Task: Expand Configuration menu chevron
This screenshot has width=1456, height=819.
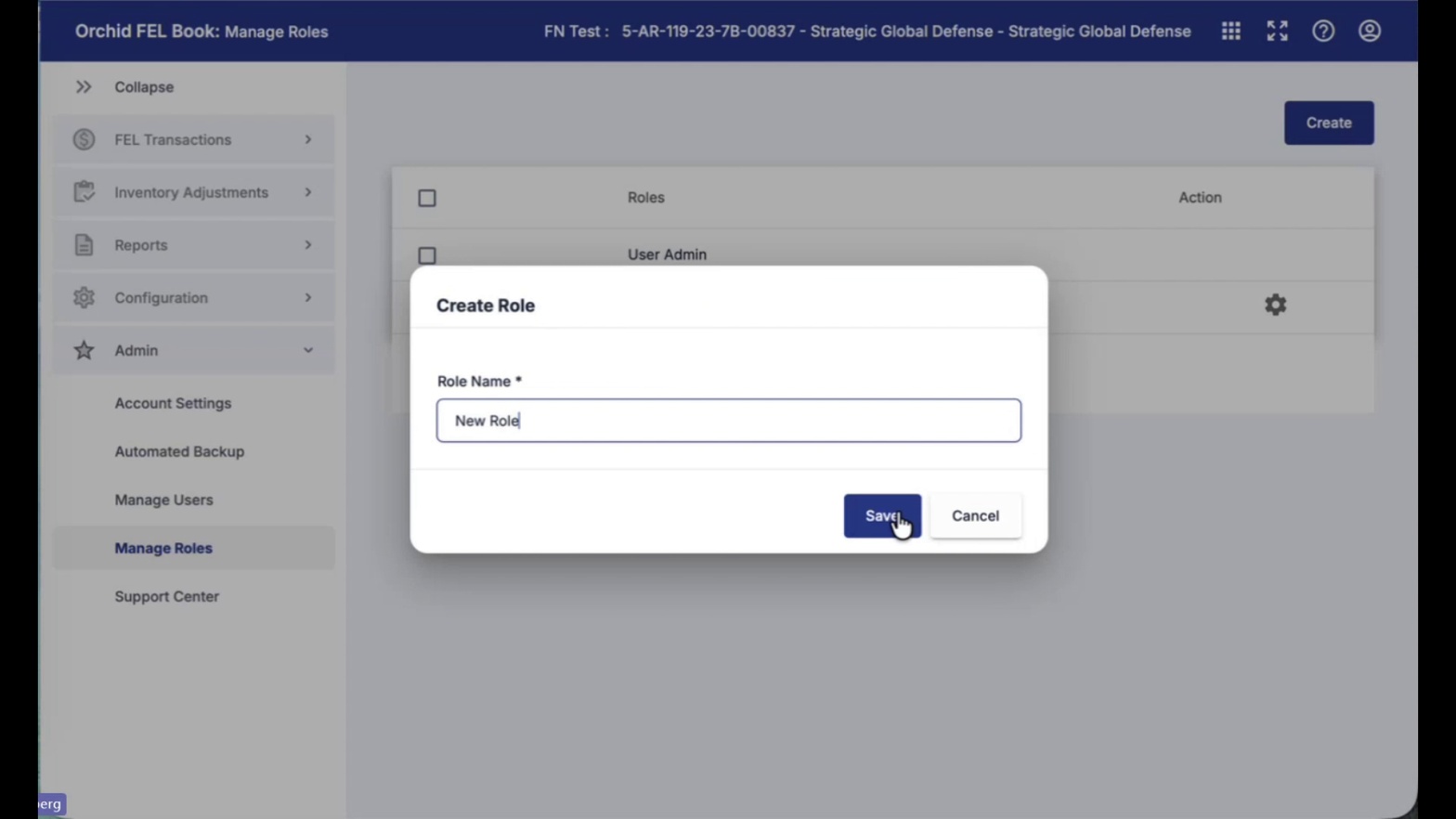Action: 308,297
